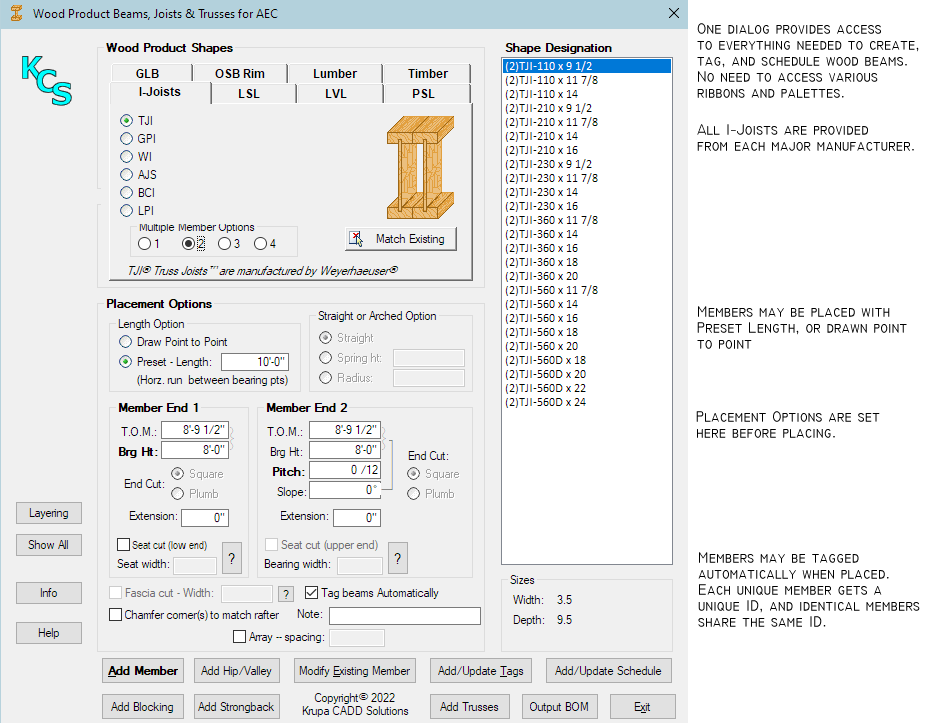
Task: Select the GPI radio button
Action: [127, 139]
